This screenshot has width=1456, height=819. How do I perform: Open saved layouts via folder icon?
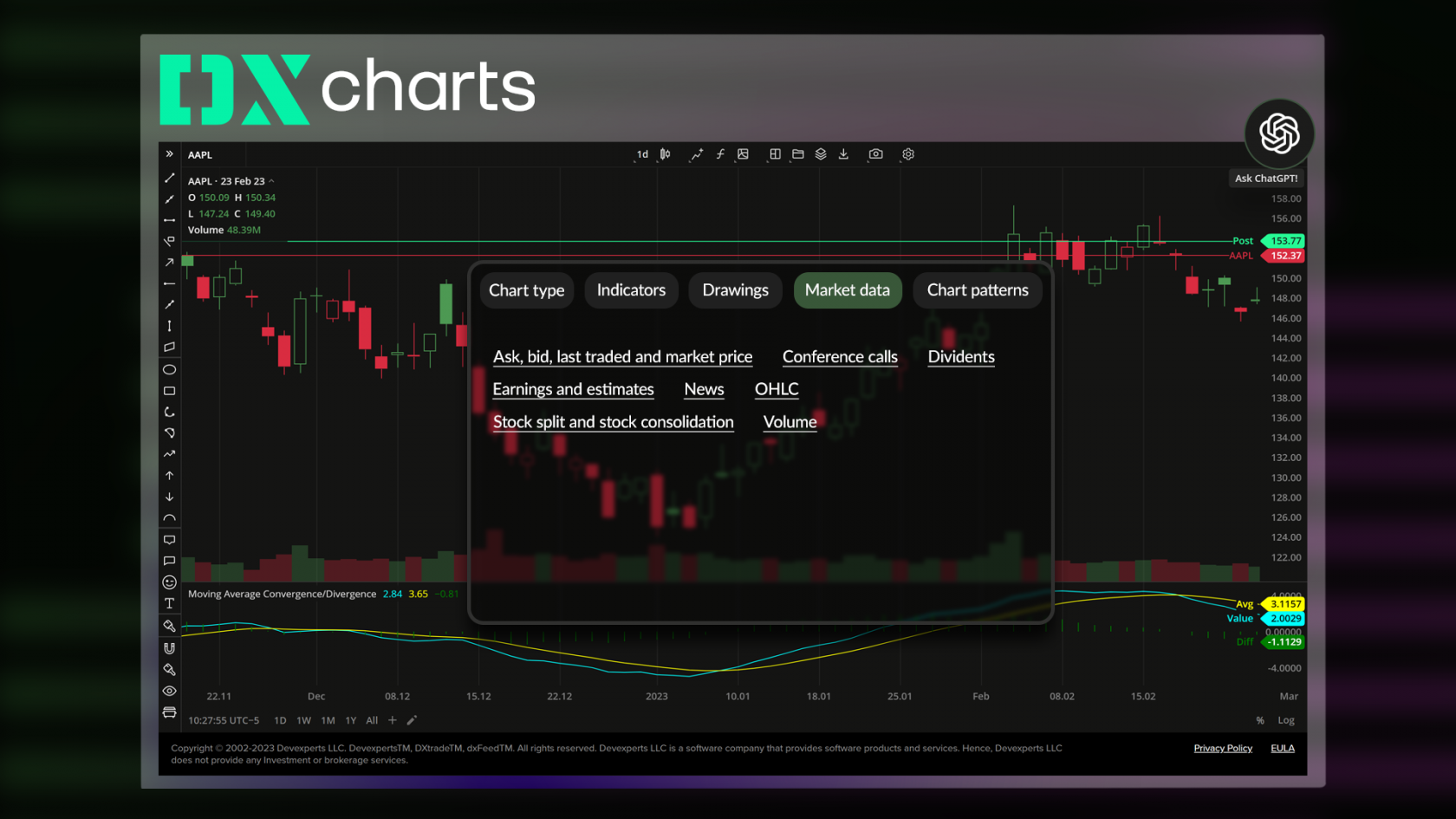click(797, 154)
